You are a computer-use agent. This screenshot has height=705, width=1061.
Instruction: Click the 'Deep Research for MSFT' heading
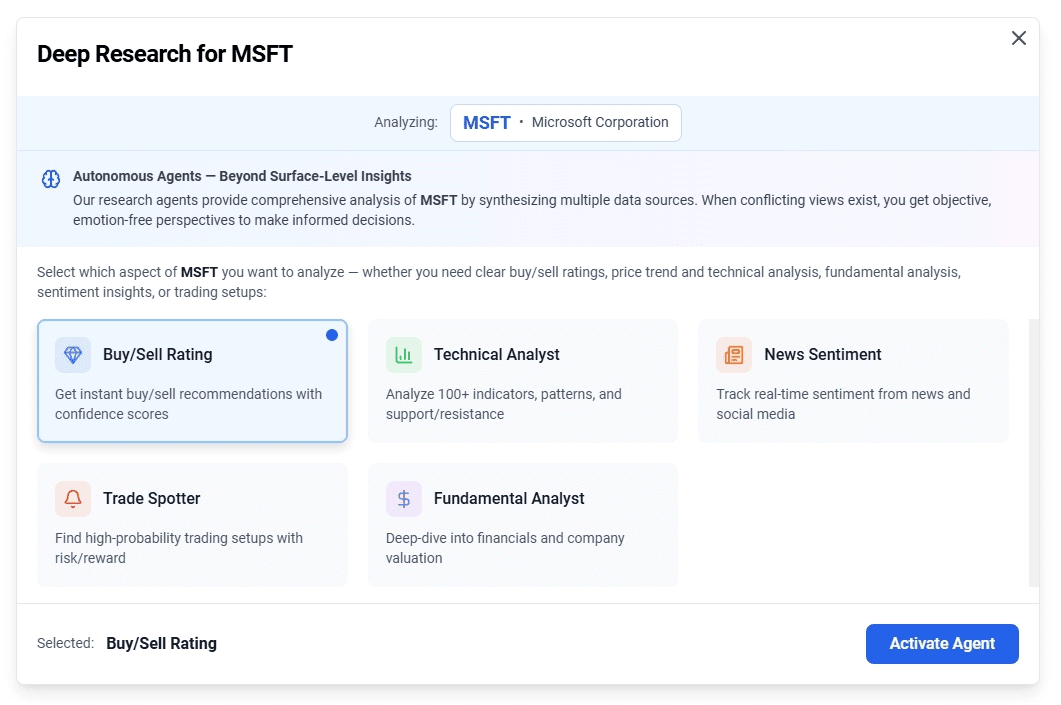point(165,54)
